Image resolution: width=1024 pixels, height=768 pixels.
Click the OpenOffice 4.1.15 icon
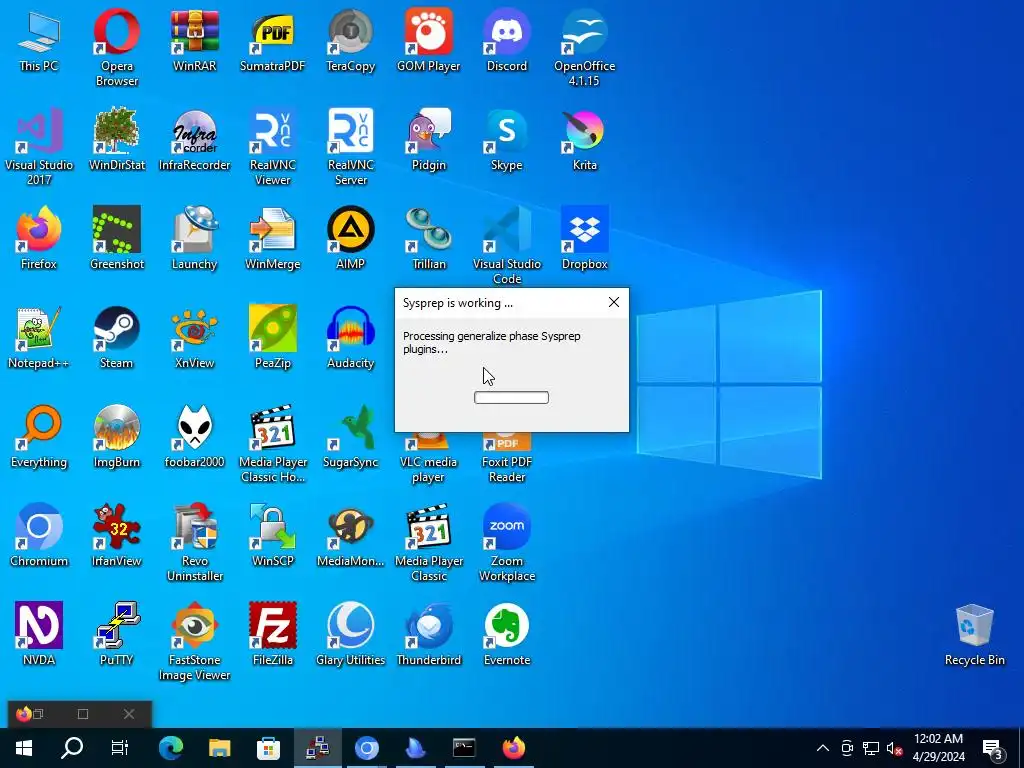pos(584,47)
